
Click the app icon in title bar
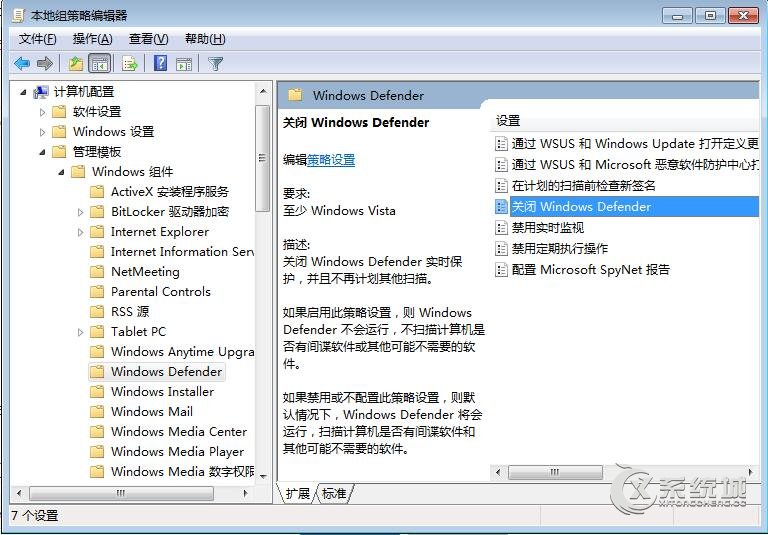[x=19, y=15]
